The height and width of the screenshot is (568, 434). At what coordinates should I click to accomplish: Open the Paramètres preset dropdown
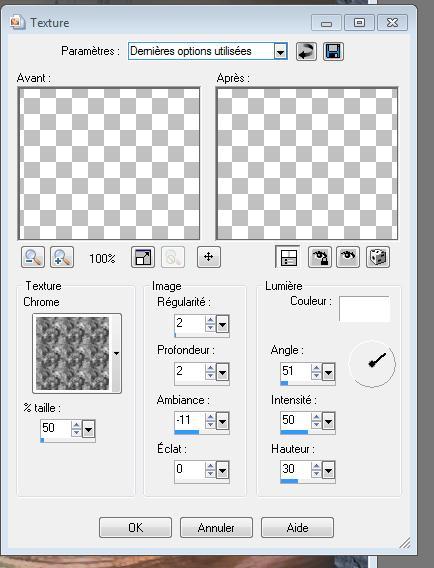(280, 51)
